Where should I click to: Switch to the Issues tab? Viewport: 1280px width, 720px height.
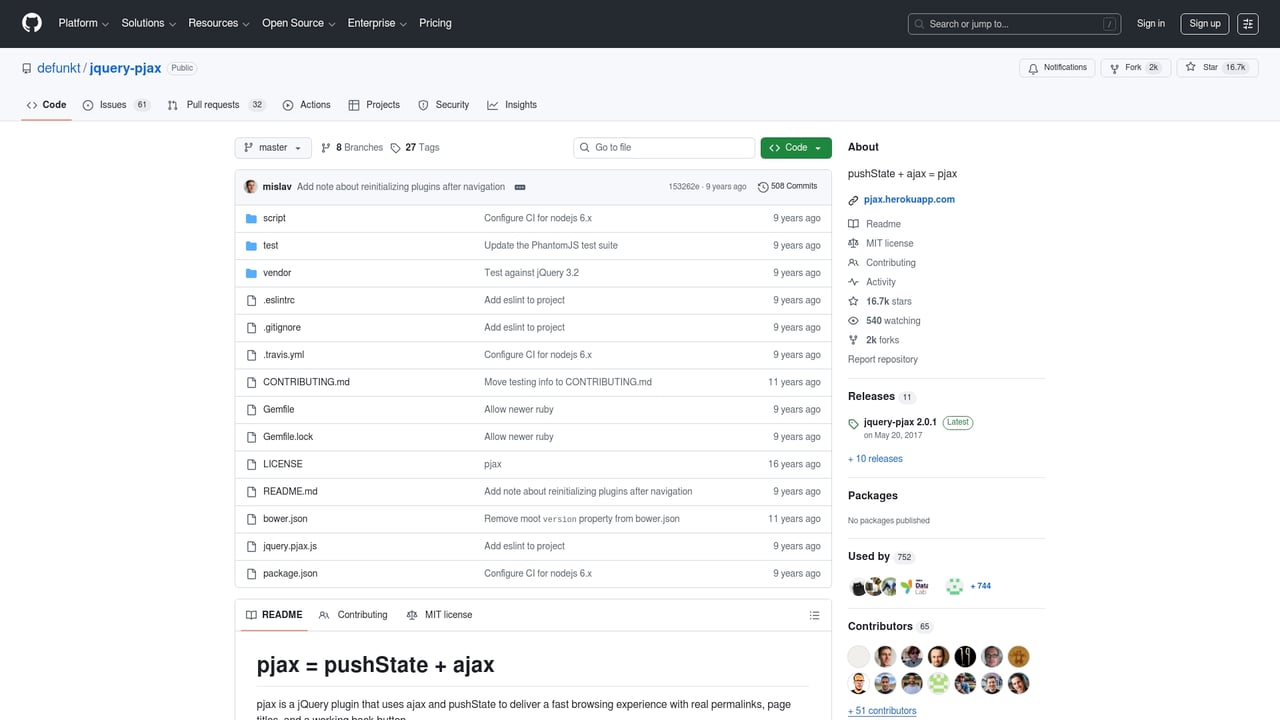click(115, 104)
